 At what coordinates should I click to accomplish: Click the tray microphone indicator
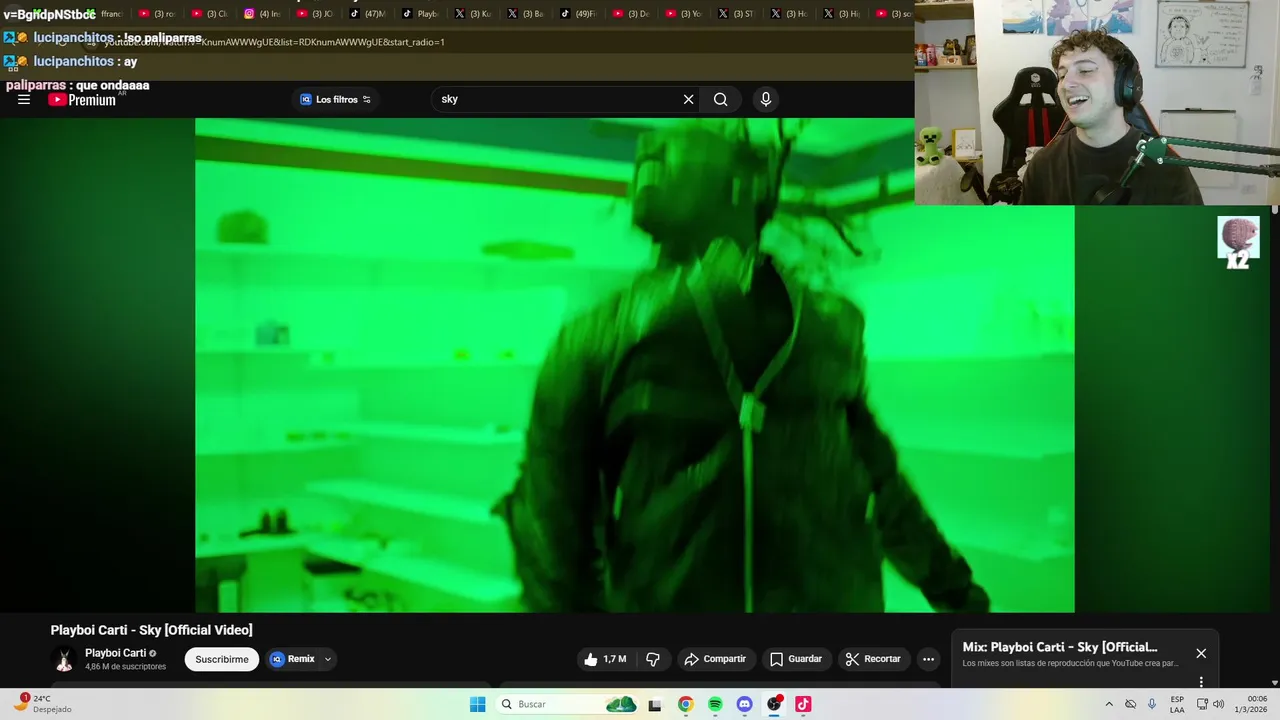coord(1152,704)
